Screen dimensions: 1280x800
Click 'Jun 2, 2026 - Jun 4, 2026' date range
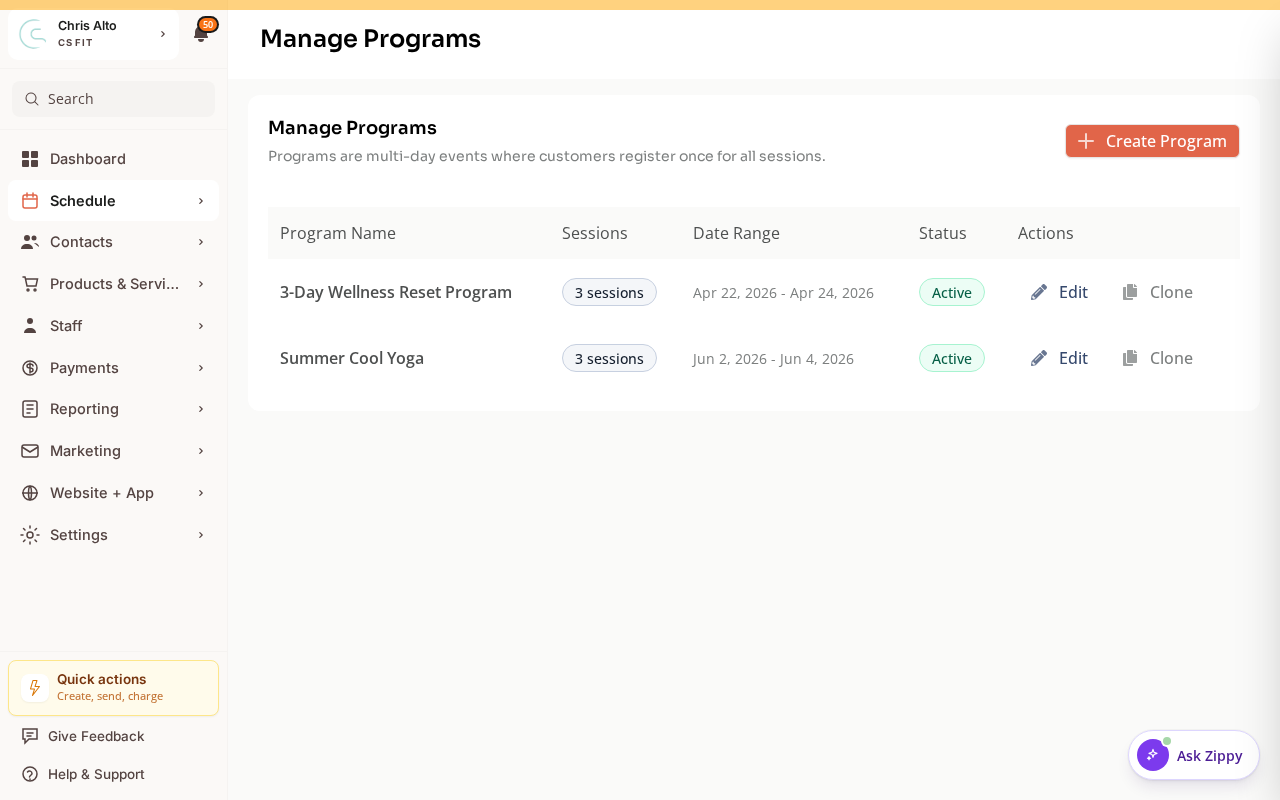[x=773, y=359]
